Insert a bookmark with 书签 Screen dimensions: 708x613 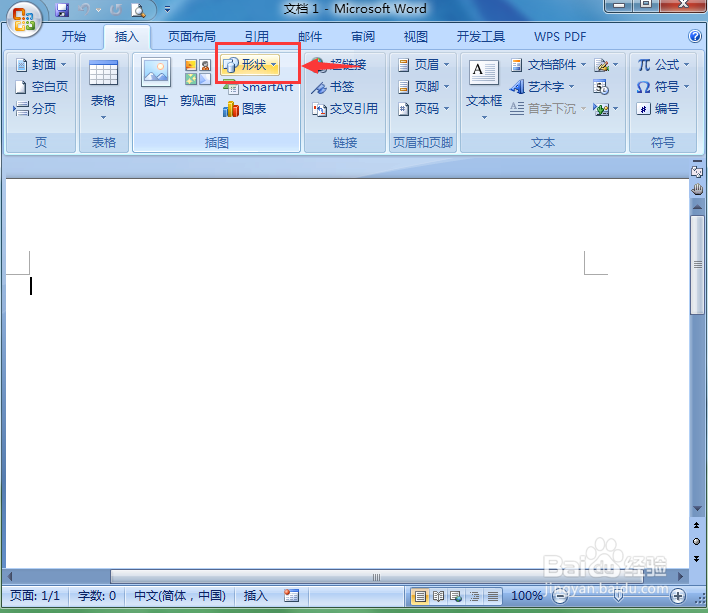pyautogui.click(x=333, y=87)
